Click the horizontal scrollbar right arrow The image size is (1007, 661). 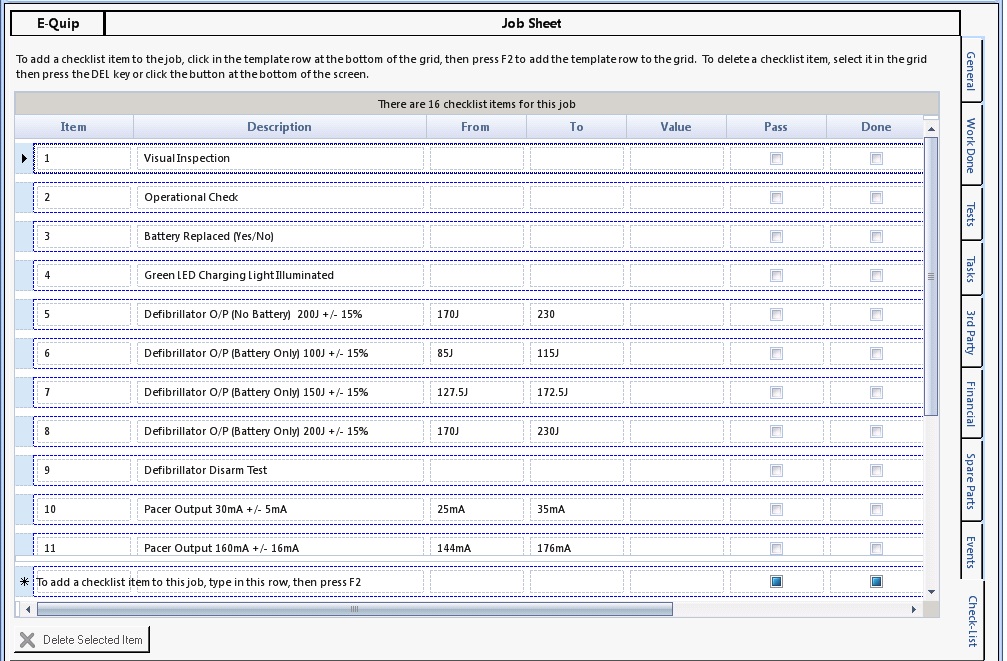coord(914,609)
